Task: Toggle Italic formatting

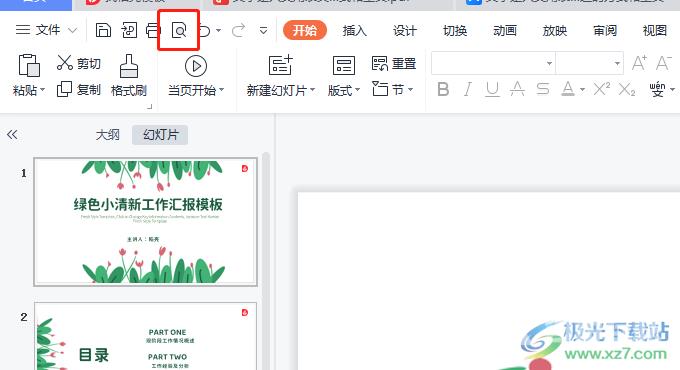Action: (468, 89)
